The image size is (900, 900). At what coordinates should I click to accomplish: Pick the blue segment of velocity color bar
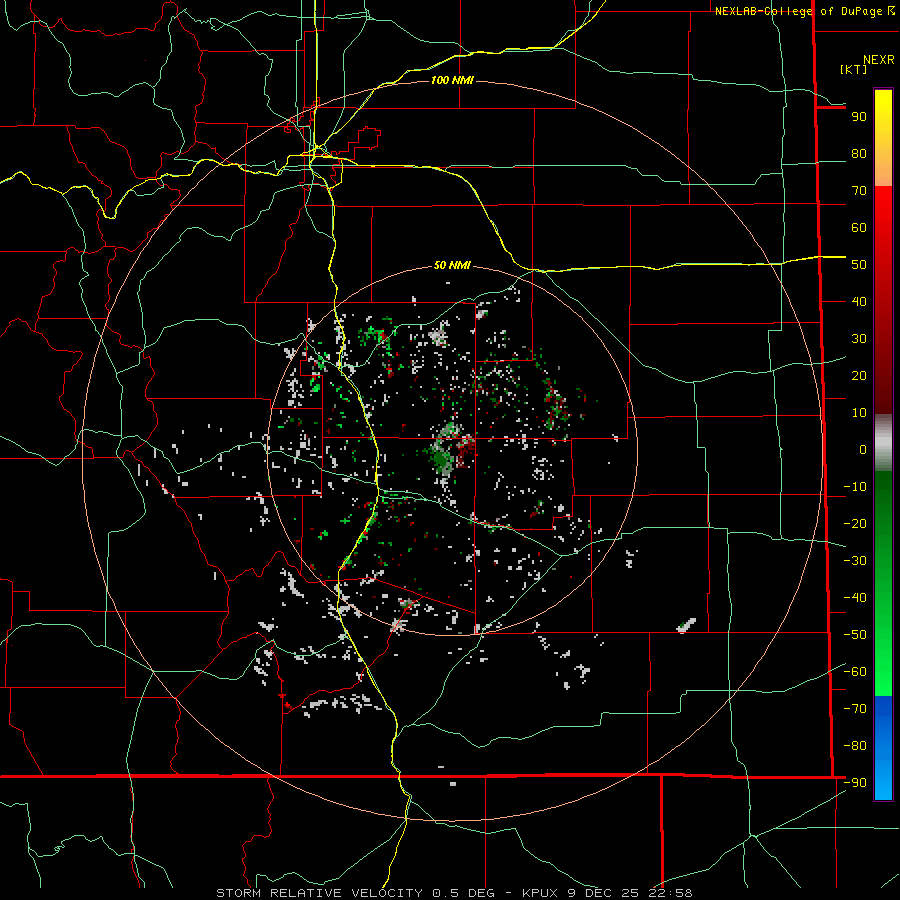pyautogui.click(x=883, y=748)
